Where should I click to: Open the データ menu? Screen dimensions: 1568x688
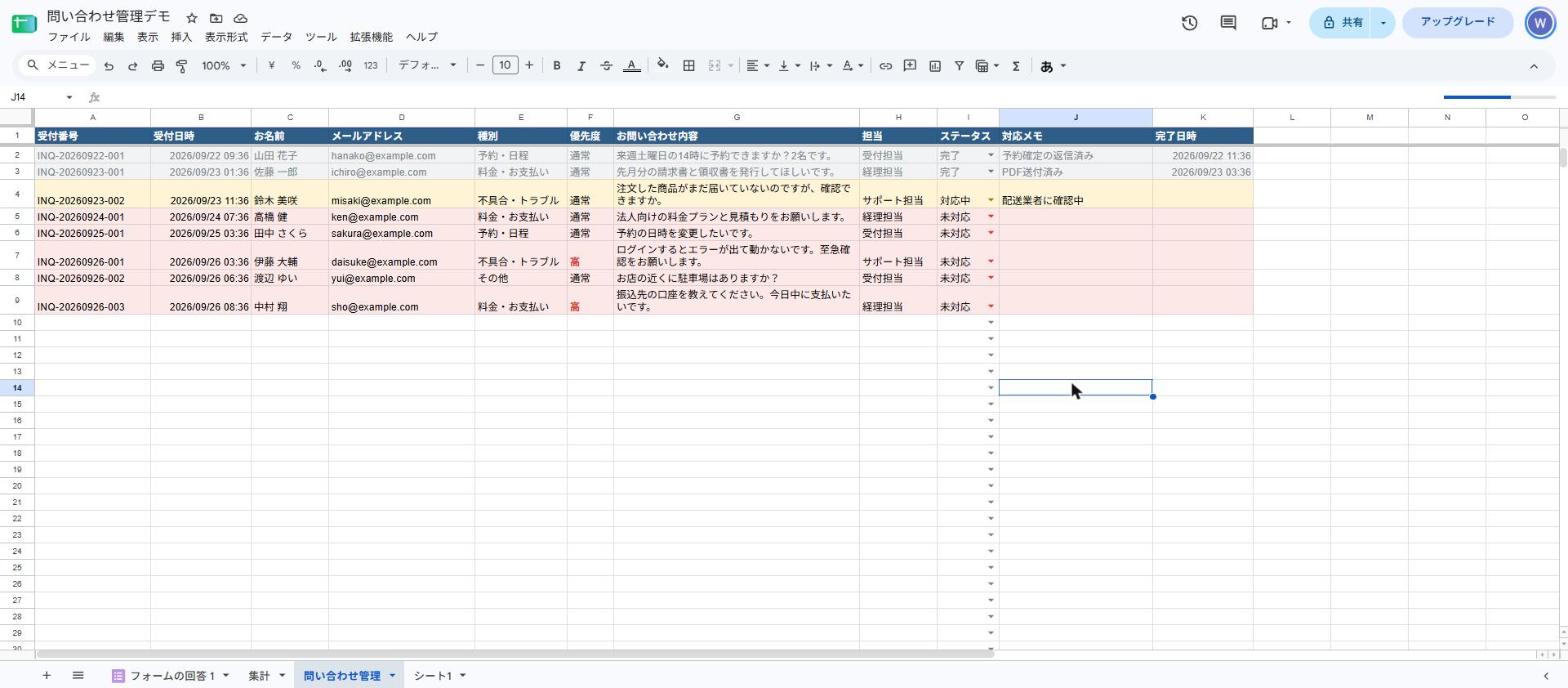point(276,37)
